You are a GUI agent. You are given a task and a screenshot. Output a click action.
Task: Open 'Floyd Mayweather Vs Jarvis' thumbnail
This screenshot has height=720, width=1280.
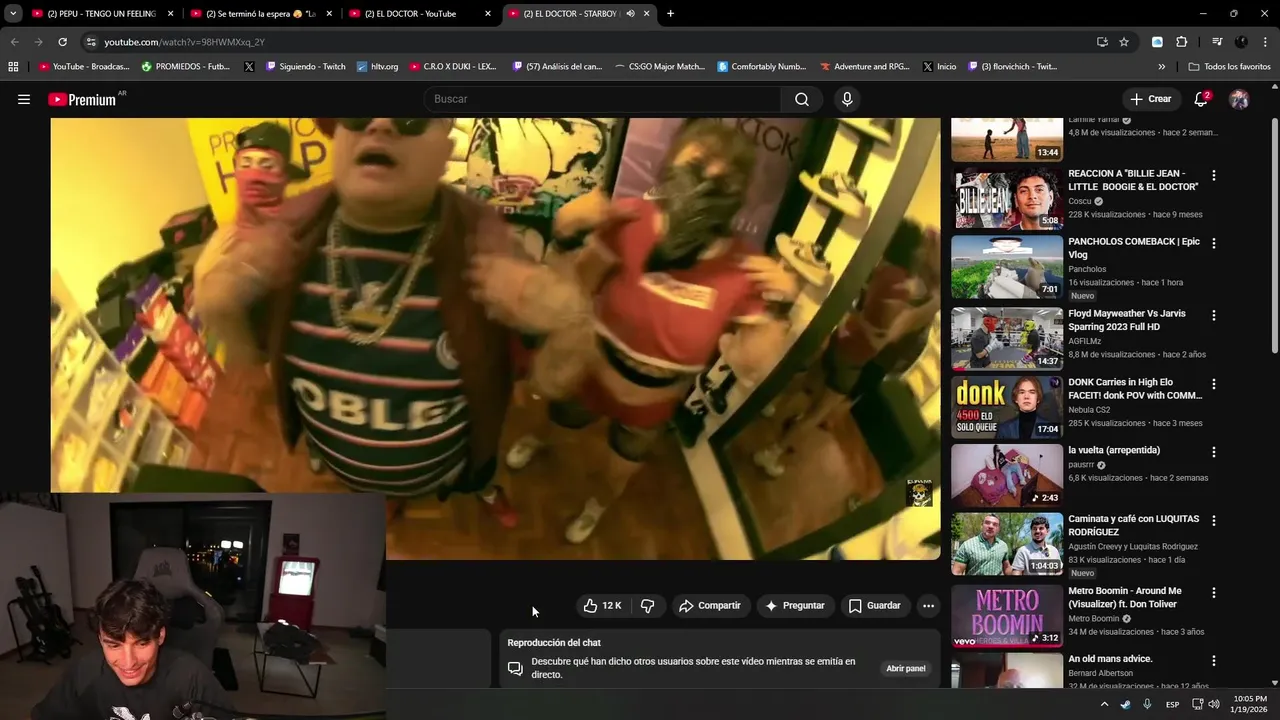click(1007, 339)
